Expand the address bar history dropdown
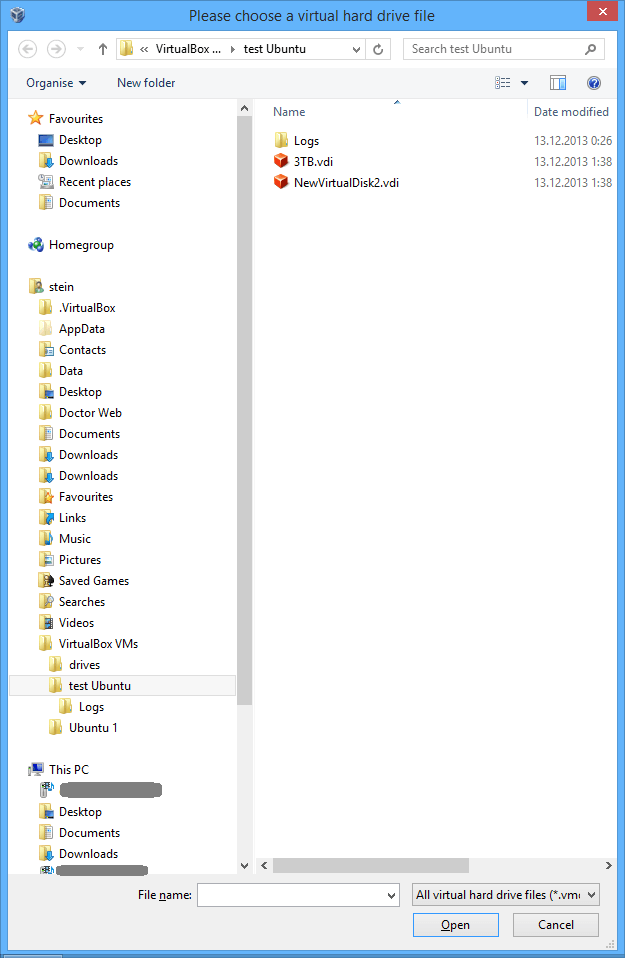Screen dimensions: 625x958 tap(355, 49)
